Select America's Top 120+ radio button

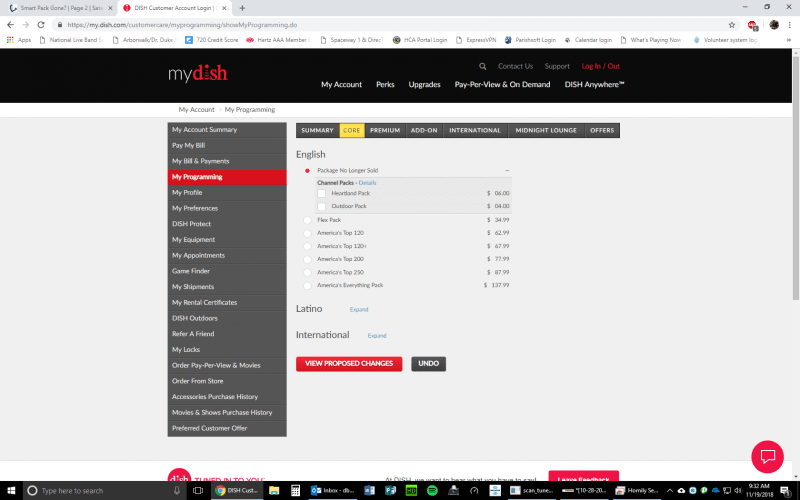pyautogui.click(x=307, y=246)
